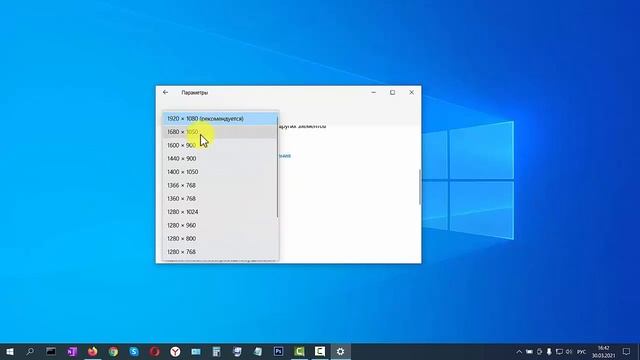Set resolution to 1280 × 800
640x360 pixels.
(x=220, y=239)
